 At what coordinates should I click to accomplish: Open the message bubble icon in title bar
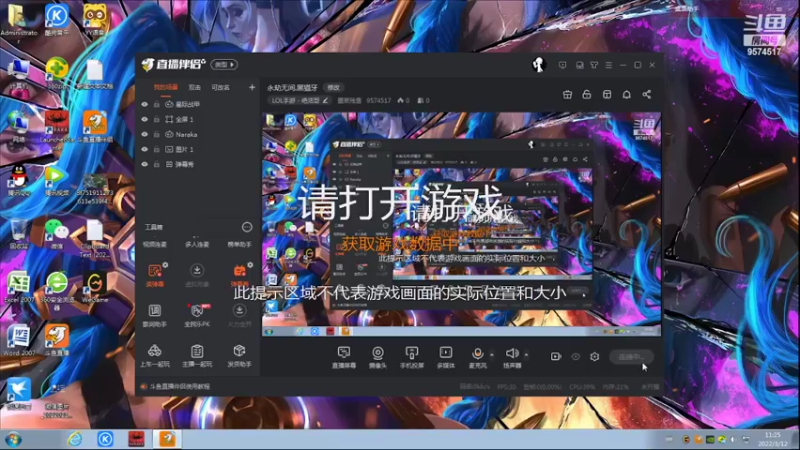562,65
